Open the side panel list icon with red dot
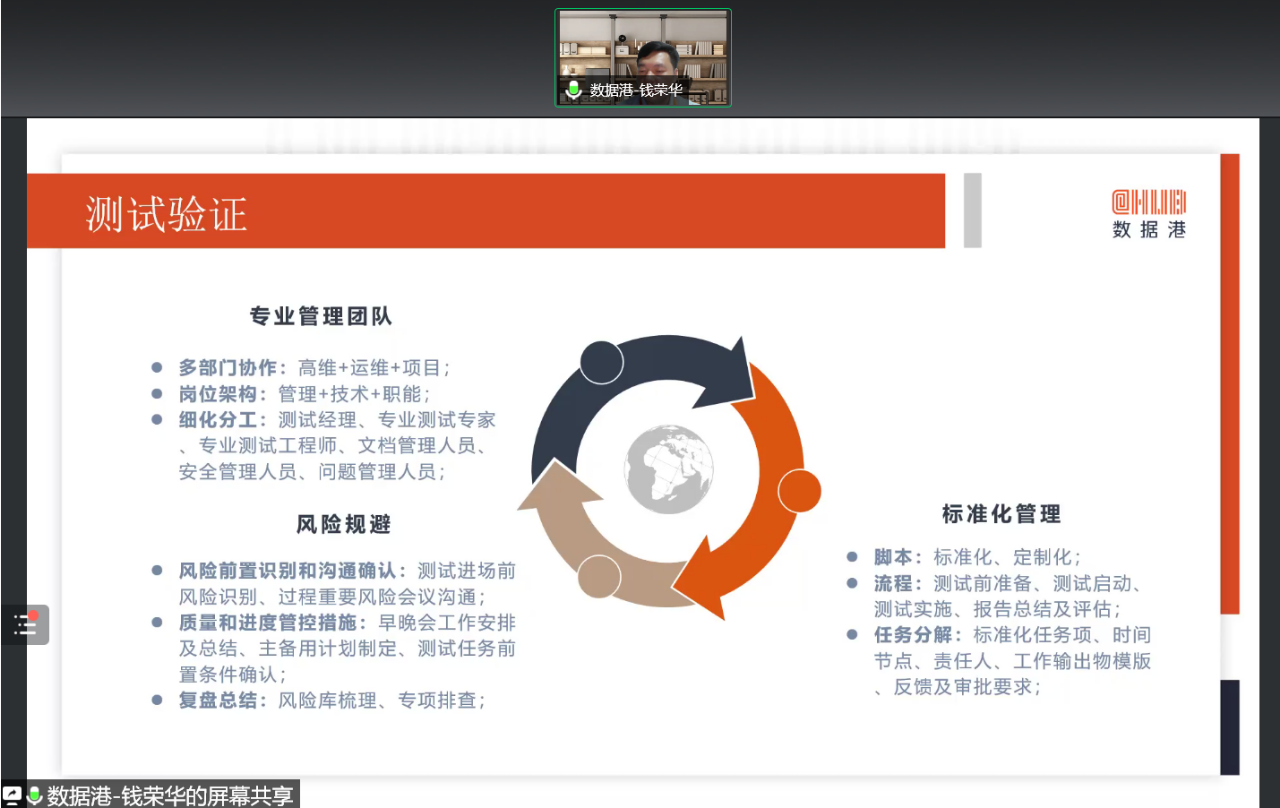The image size is (1280, 808). pos(25,625)
